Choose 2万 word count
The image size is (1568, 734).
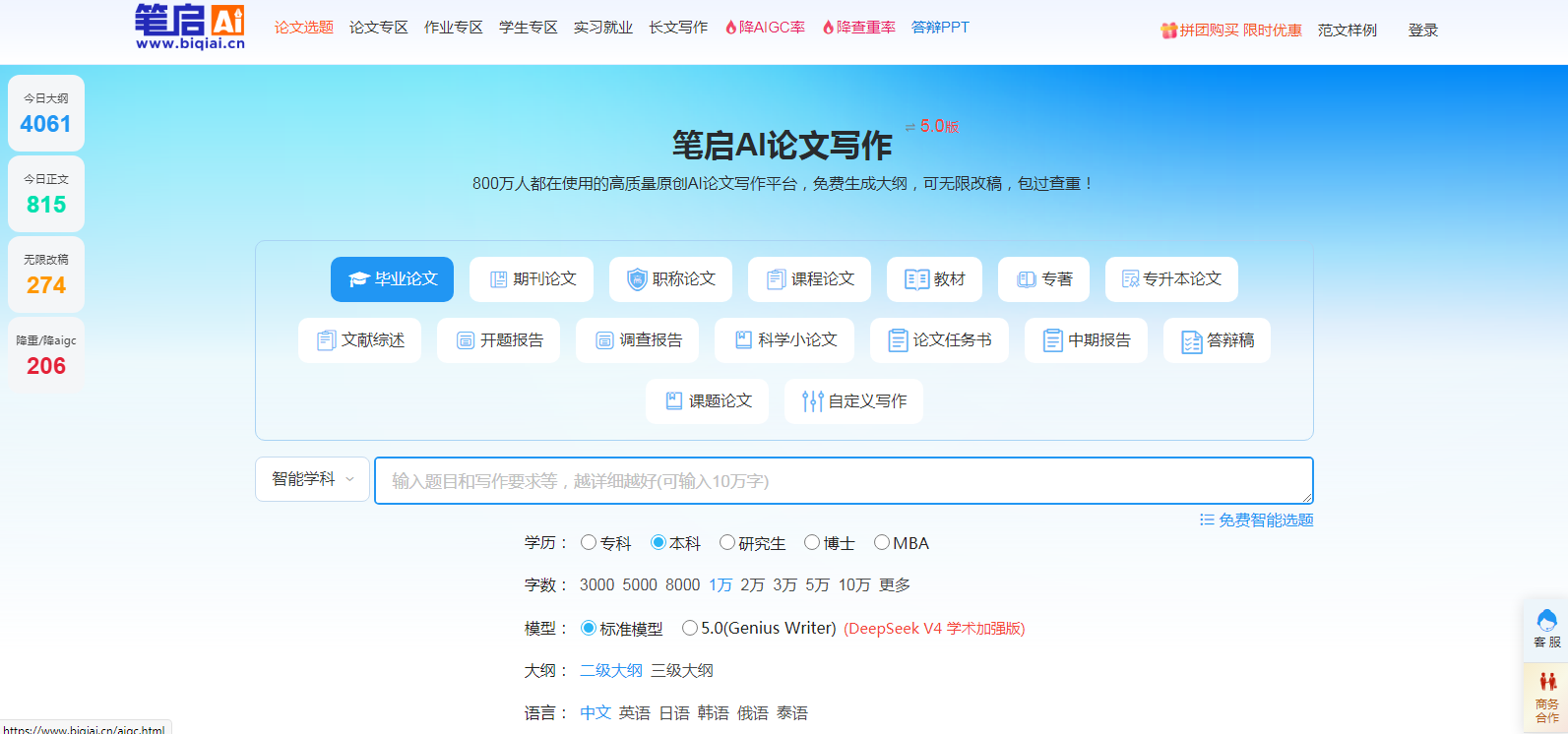click(752, 584)
